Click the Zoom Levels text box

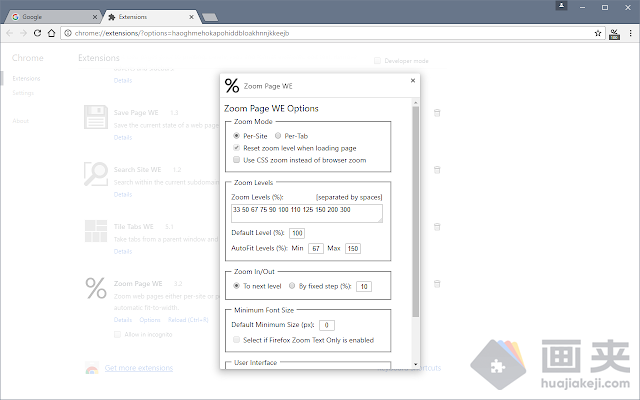point(306,213)
